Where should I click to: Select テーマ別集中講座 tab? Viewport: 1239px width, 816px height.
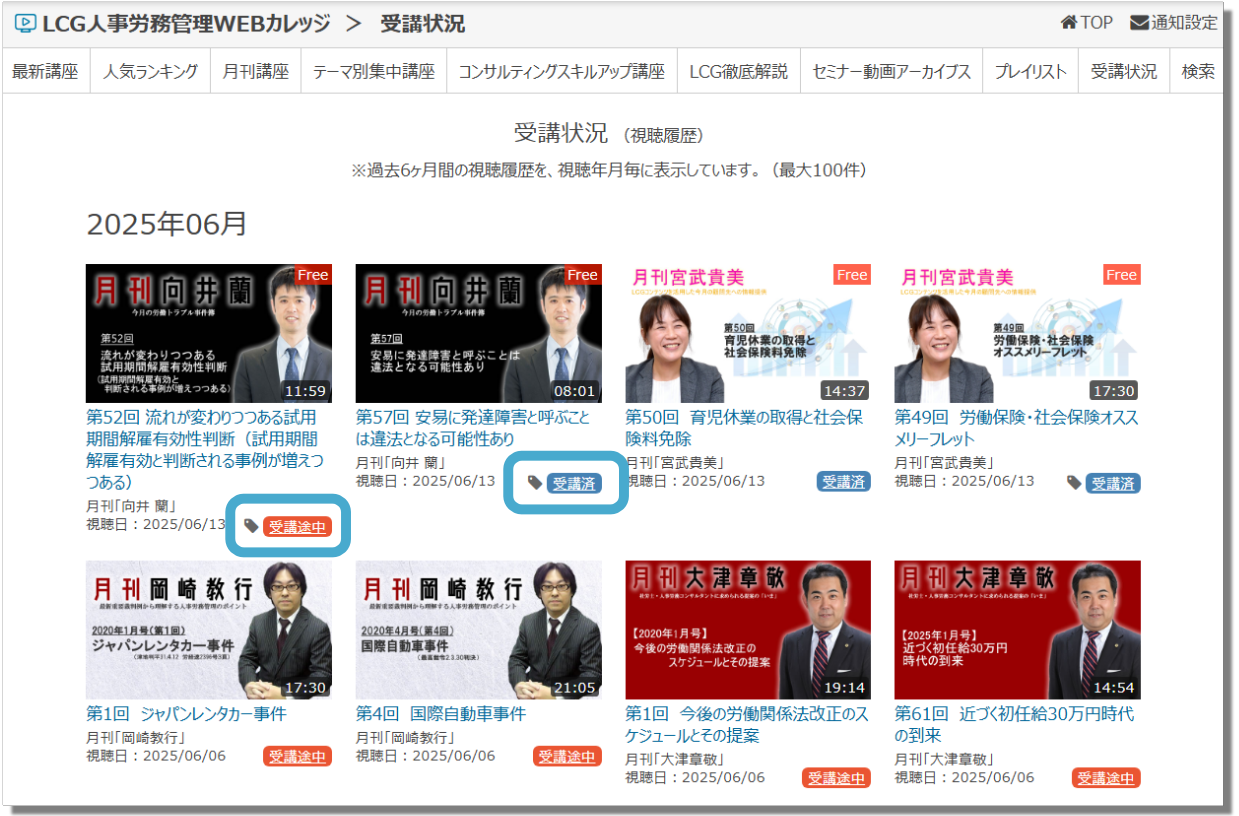[373, 72]
